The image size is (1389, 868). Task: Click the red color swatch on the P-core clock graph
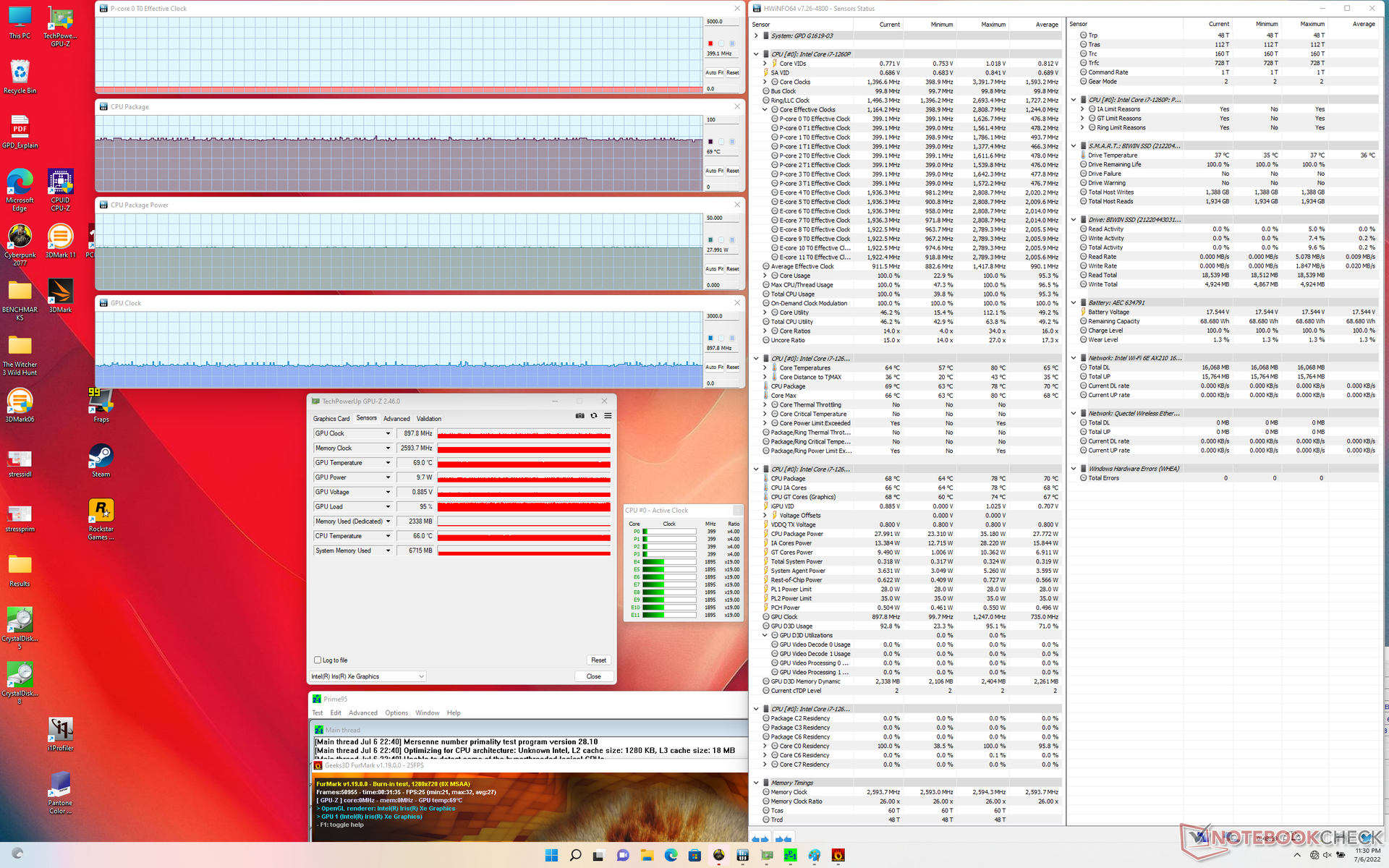point(710,43)
